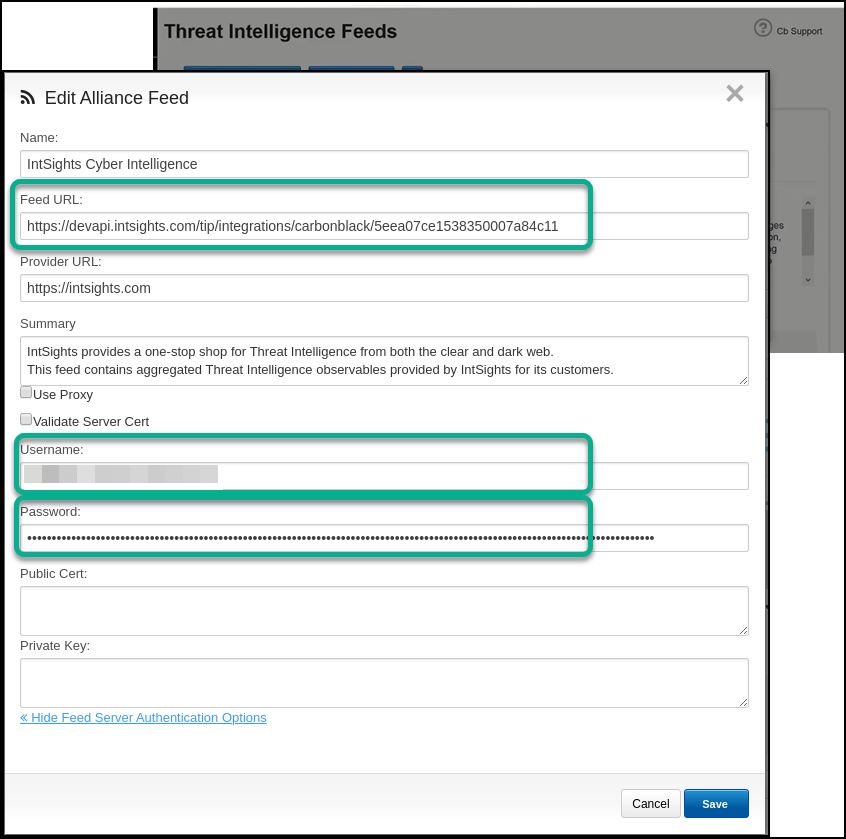Enable the Use Proxy checkbox

[26, 392]
